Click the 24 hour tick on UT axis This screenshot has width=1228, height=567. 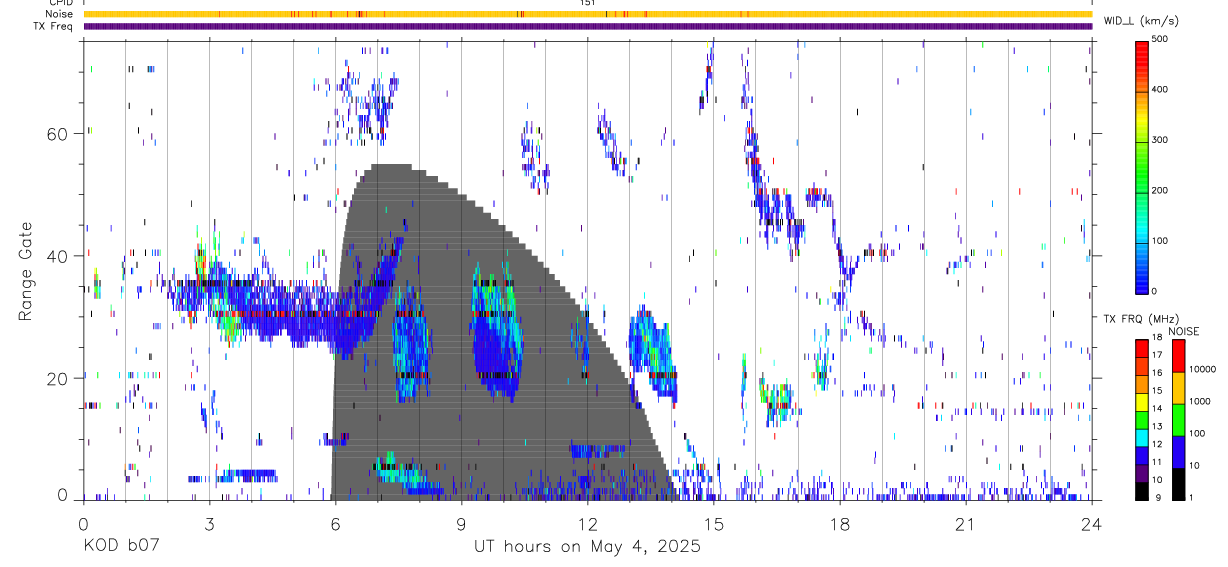click(x=1091, y=523)
